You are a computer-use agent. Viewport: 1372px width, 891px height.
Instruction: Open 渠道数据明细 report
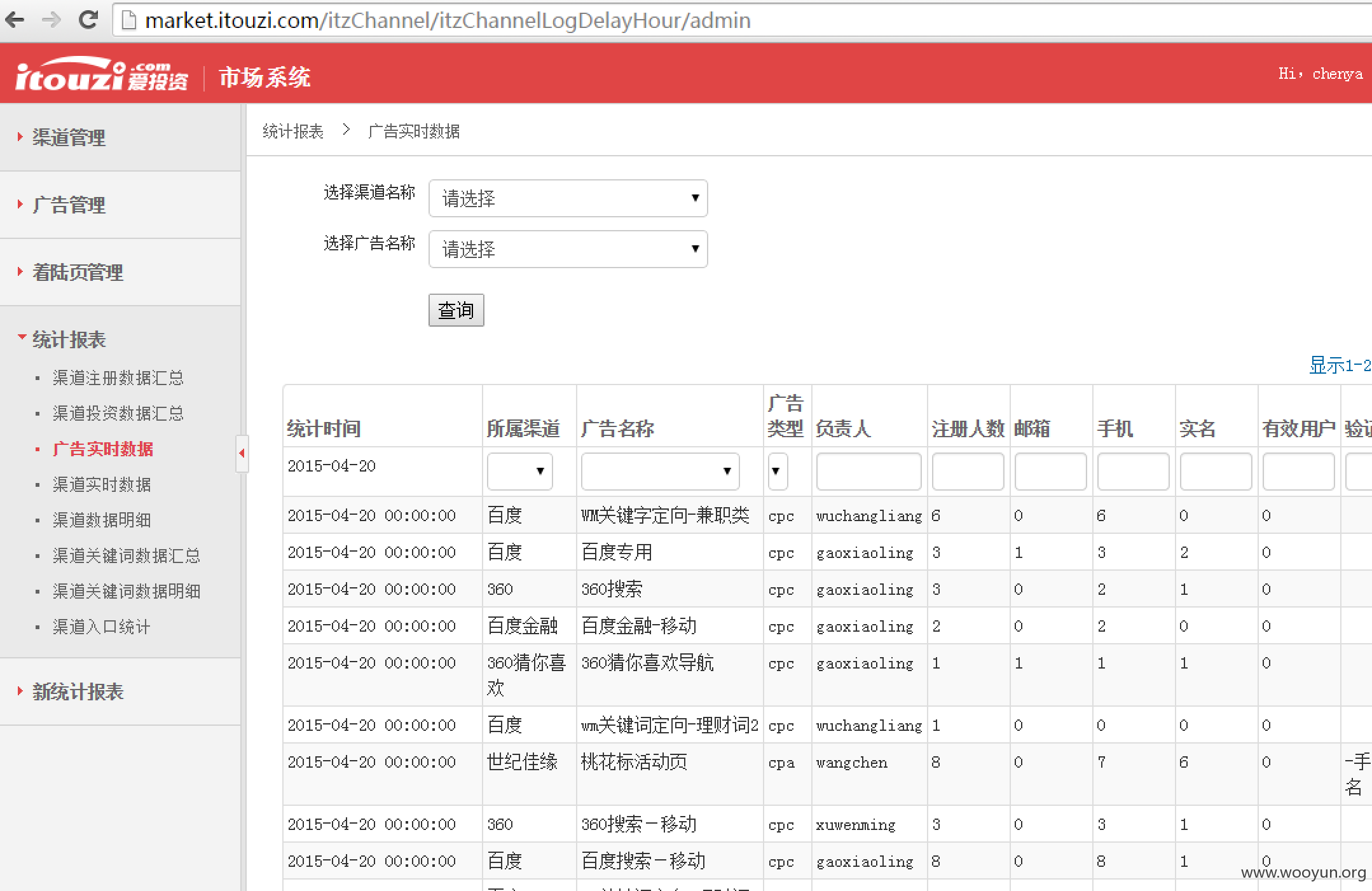(x=102, y=520)
